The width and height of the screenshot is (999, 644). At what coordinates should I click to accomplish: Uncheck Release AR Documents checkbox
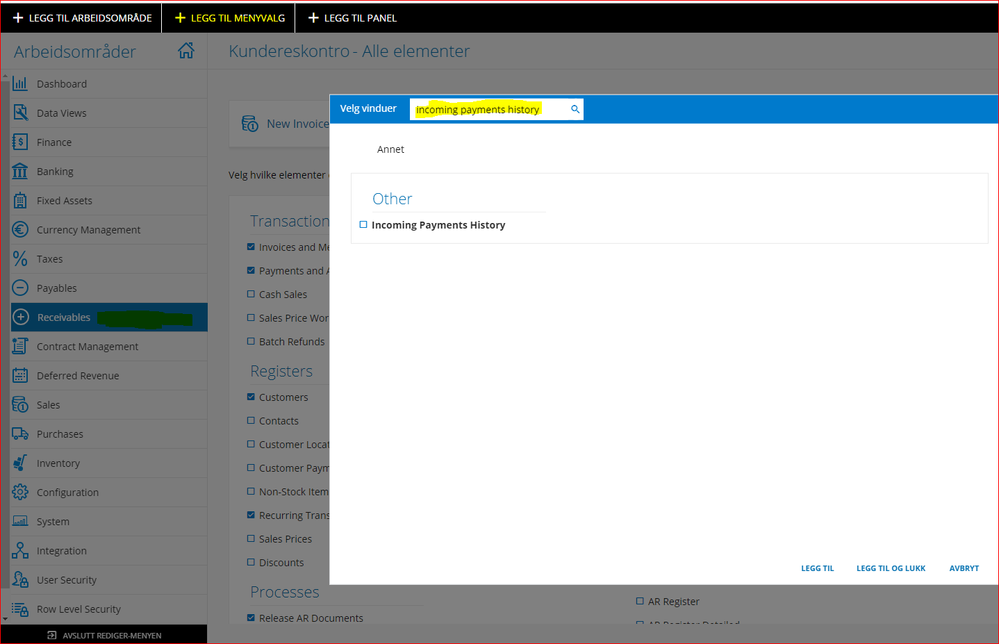click(251, 617)
